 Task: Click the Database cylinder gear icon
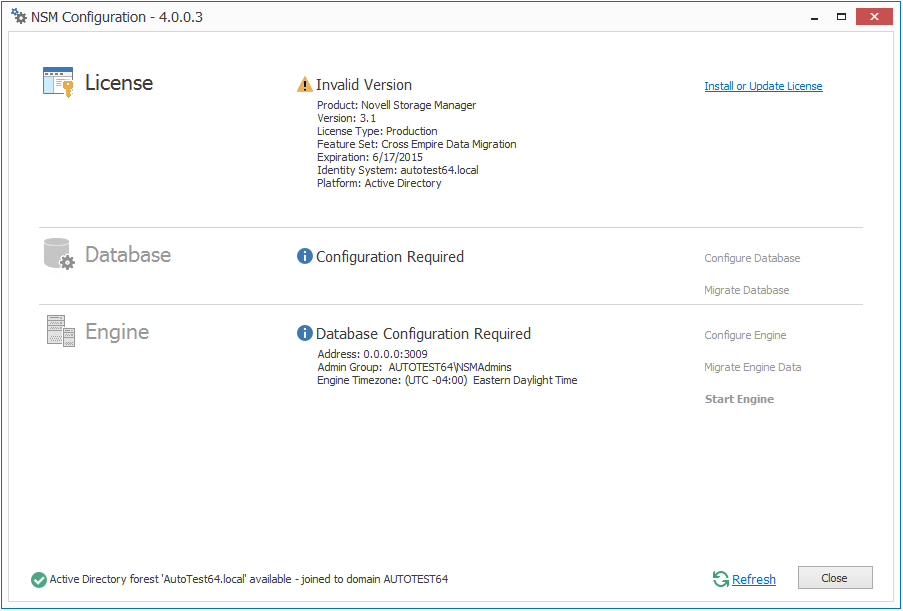click(59, 254)
